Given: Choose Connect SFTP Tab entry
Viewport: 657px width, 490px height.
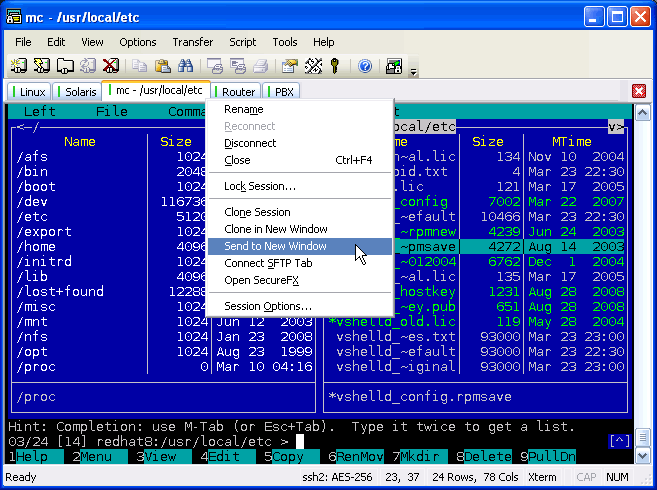Looking at the screenshot, I should (x=300, y=263).
